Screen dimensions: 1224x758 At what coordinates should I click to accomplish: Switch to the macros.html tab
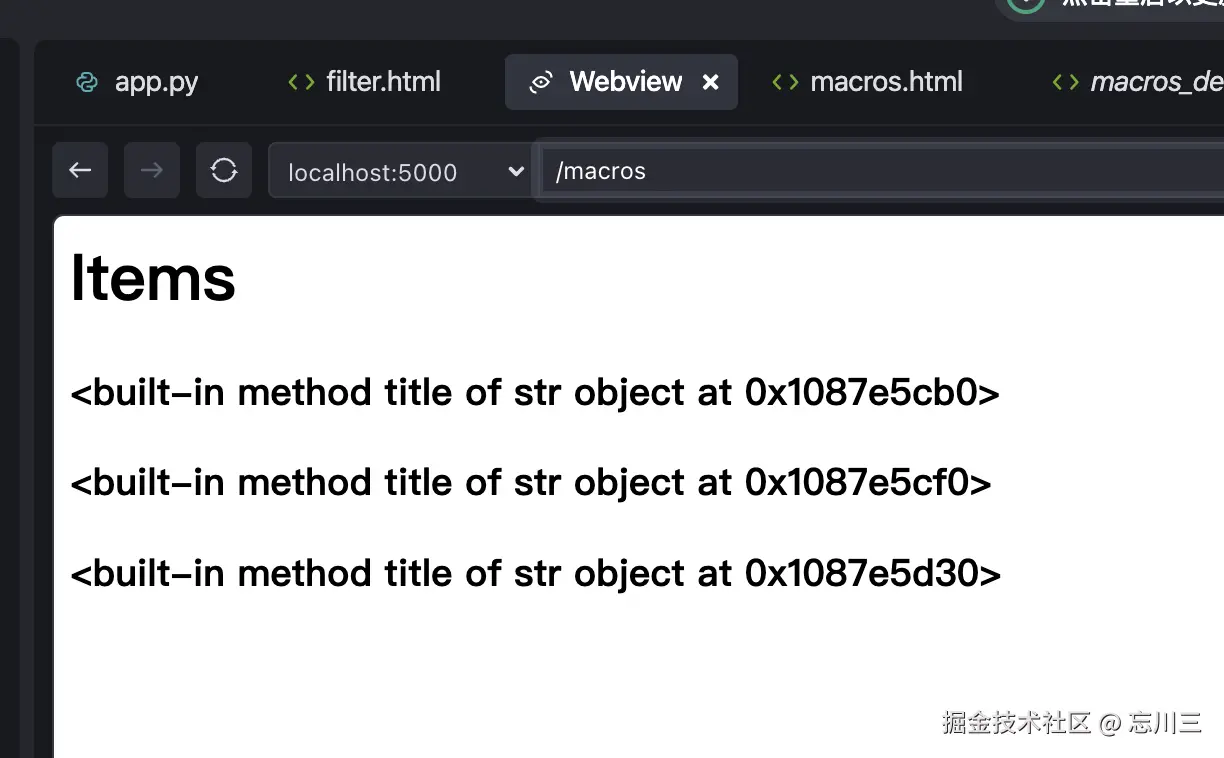point(886,82)
